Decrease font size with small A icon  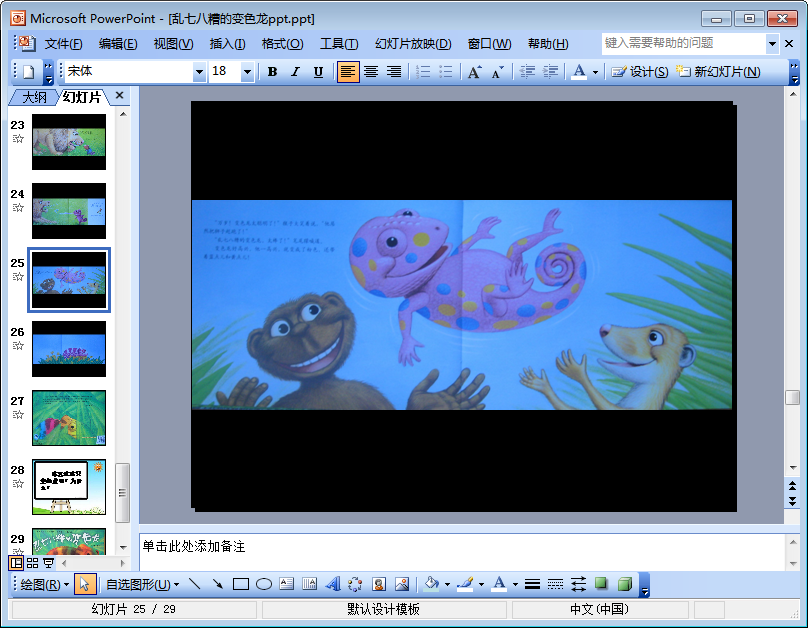tap(497, 72)
